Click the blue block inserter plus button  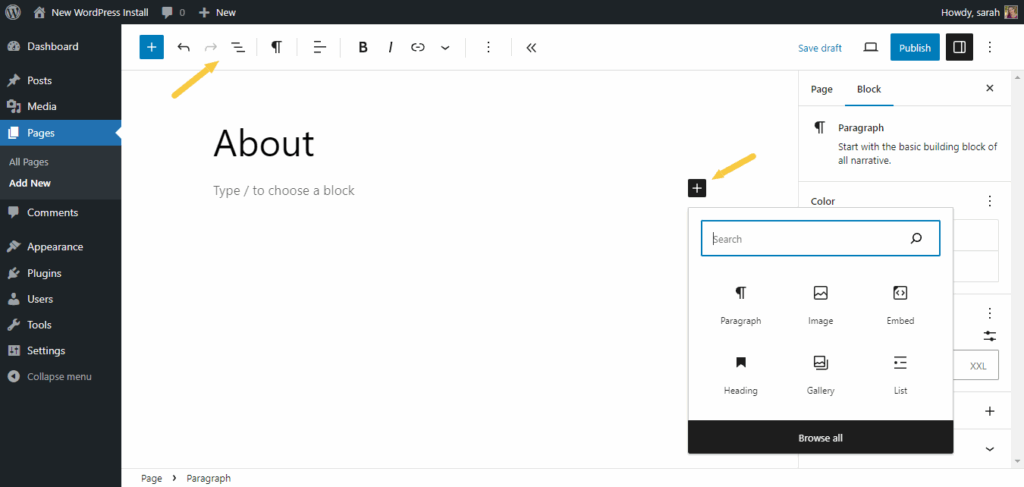pyautogui.click(x=151, y=47)
